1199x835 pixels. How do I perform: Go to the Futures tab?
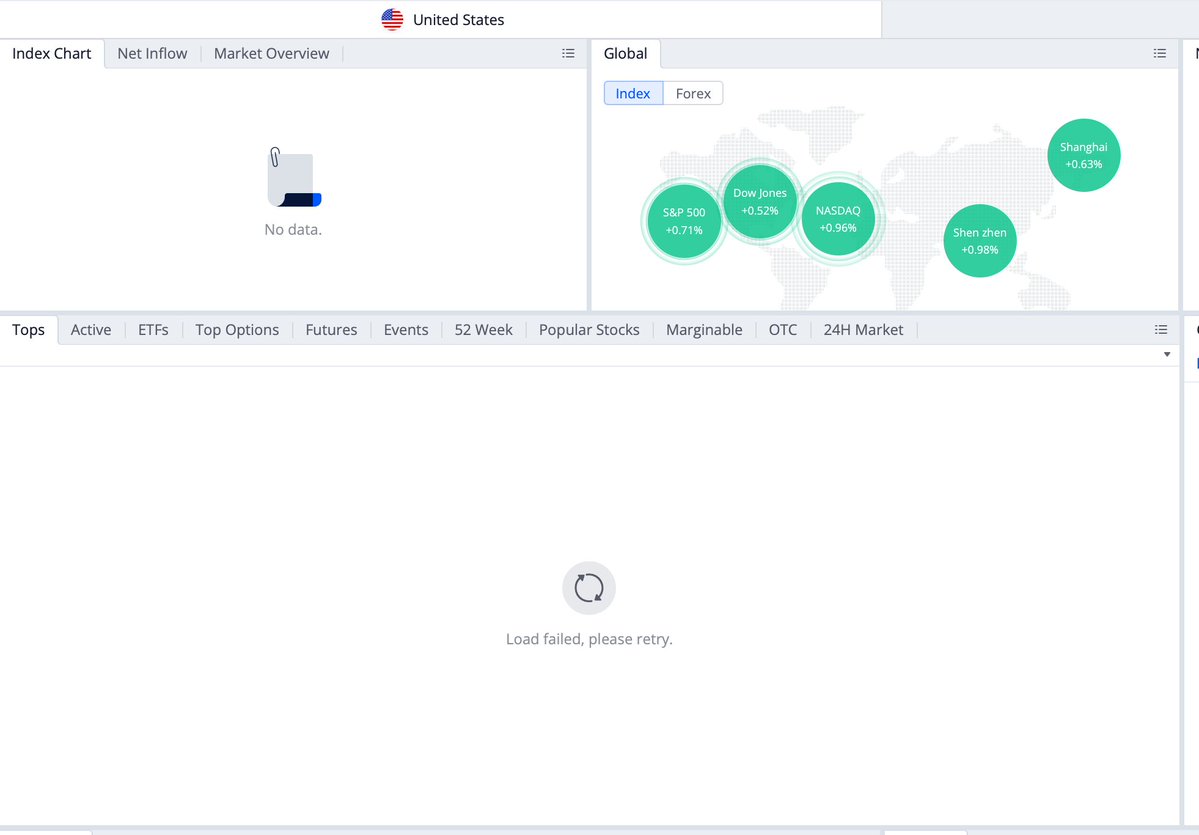[331, 330]
